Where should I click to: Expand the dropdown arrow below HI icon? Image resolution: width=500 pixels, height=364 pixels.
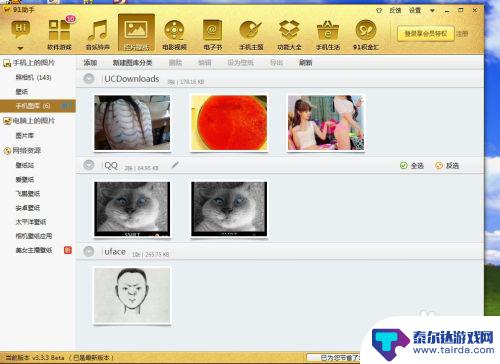(20, 48)
